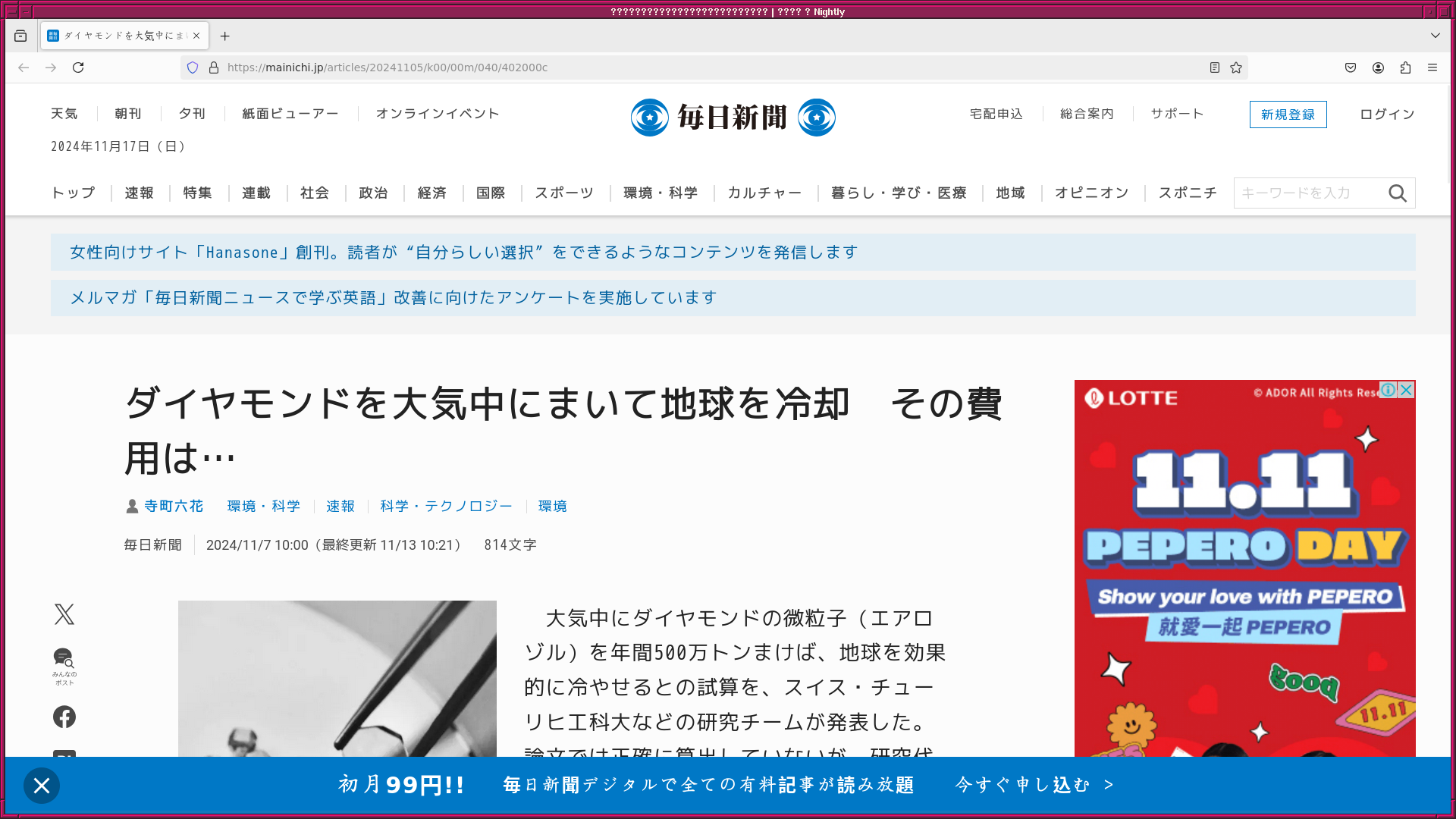Screen dimensions: 1456x819
Task: Bookmark this page with star icon
Action: (1236, 67)
